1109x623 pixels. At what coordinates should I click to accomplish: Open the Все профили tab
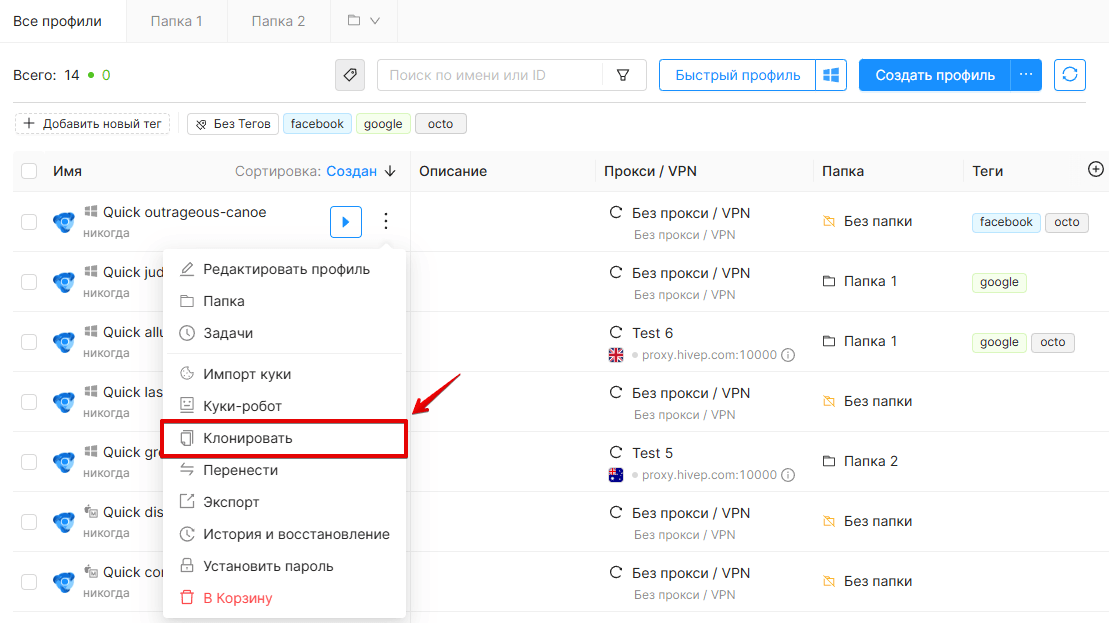[57, 21]
